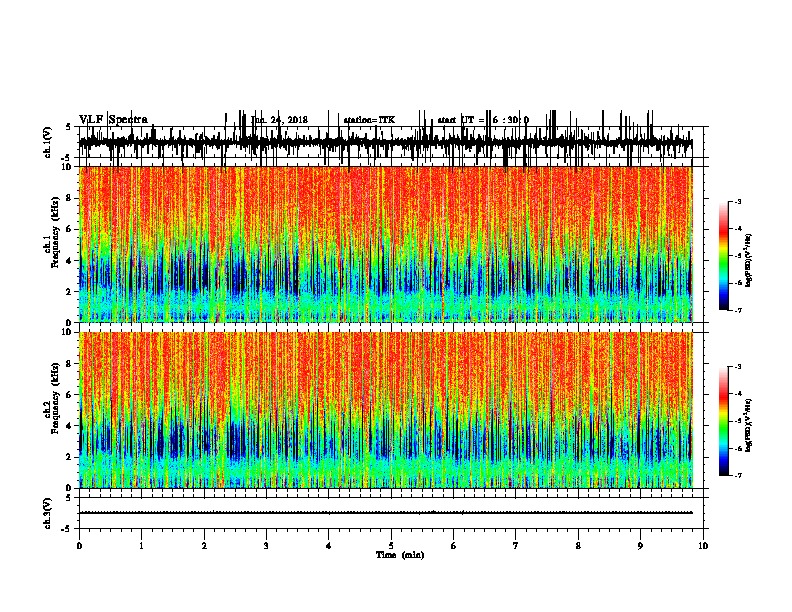Viewport: 792px width, 612px height.
Task: Click the 'Time (min)' x-axis label
Action: point(400,555)
